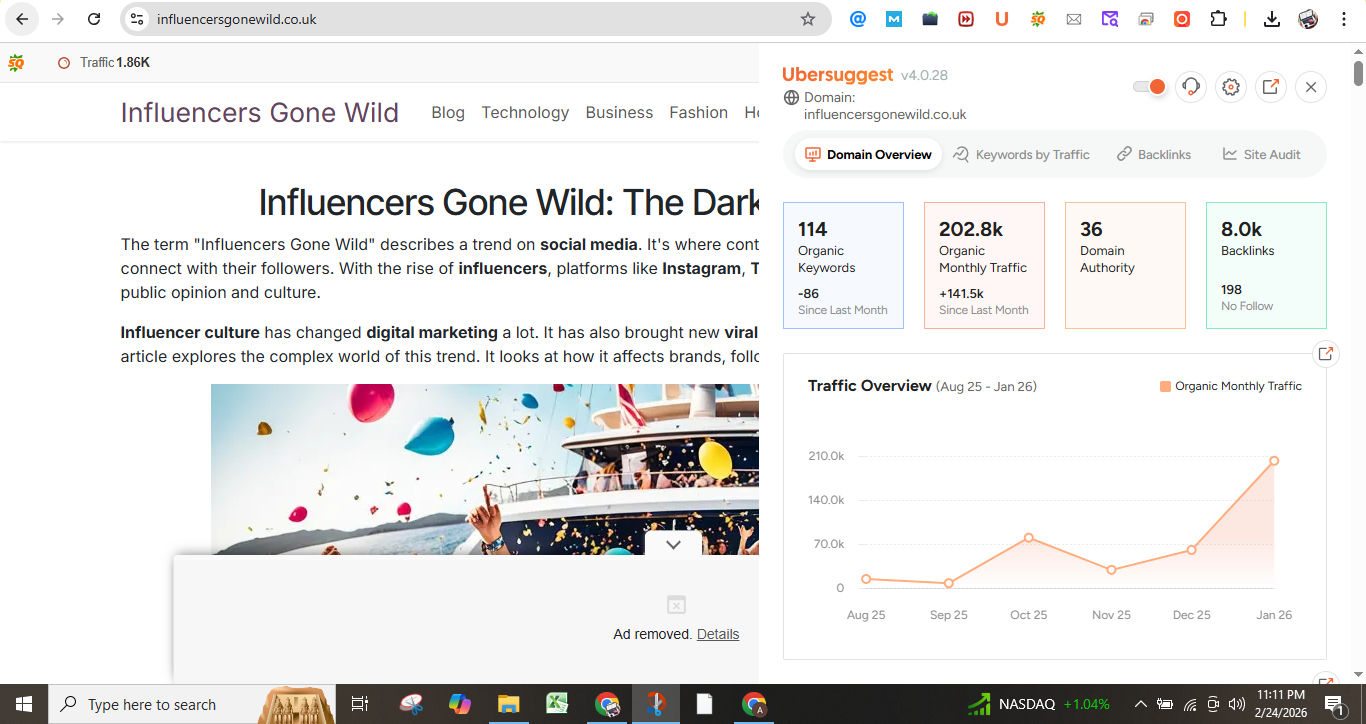The width and height of the screenshot is (1366, 724).
Task: Switch to Keywords by Traffic tab
Action: coord(1022,154)
